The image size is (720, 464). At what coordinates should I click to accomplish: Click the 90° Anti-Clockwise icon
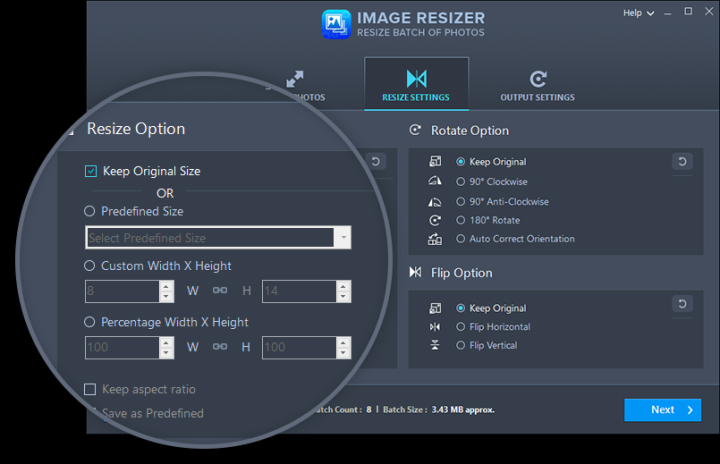[x=435, y=201]
